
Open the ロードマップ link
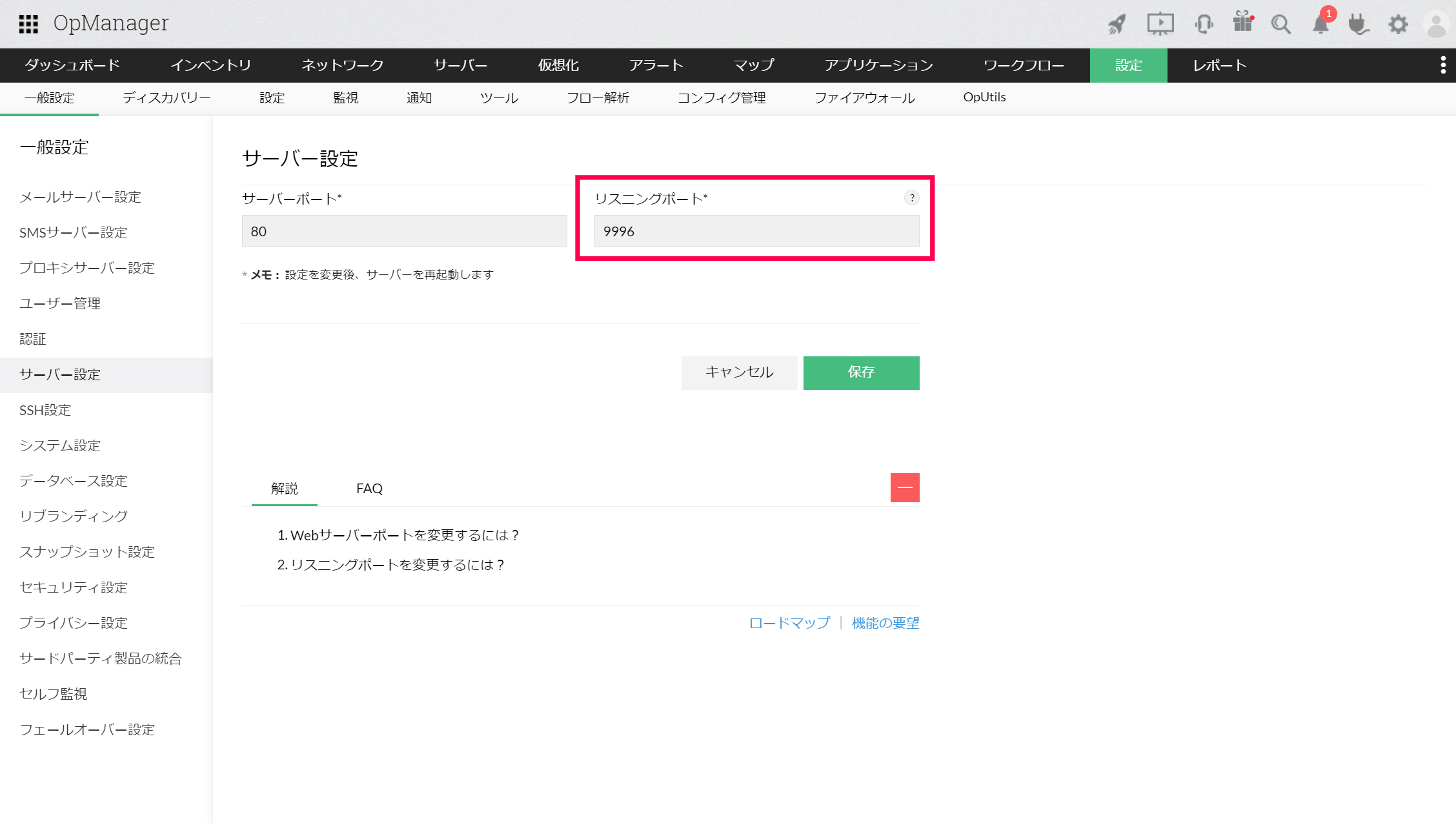(789, 622)
